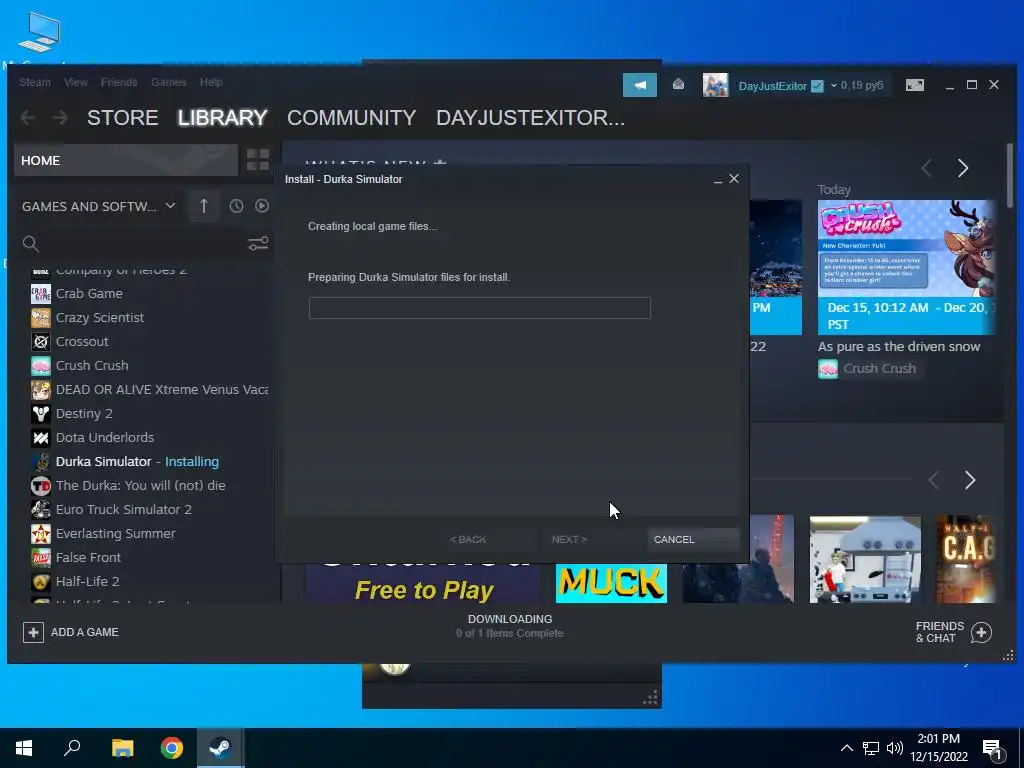Open Google Chrome from the taskbar

[172, 748]
